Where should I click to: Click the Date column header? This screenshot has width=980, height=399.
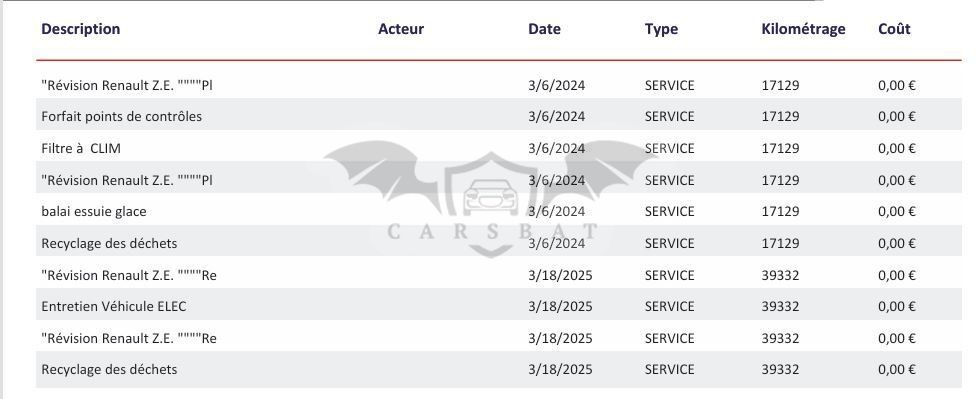point(544,29)
